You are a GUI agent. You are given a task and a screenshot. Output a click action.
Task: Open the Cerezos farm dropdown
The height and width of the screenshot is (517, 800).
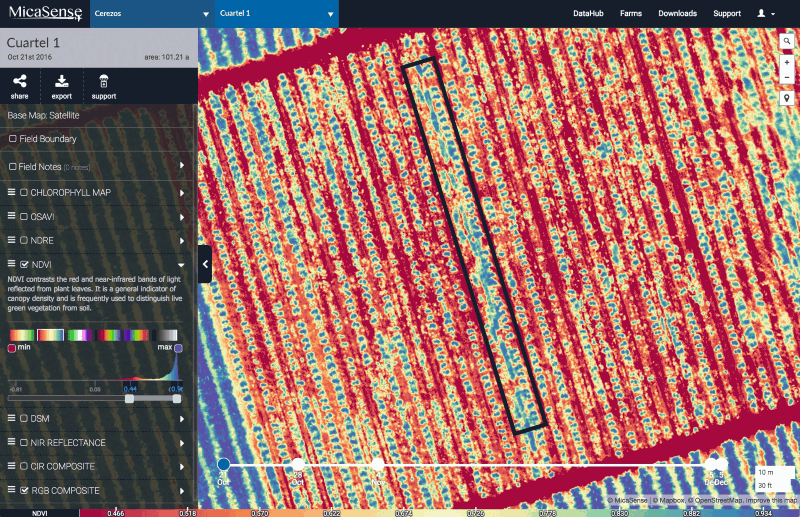click(x=150, y=14)
